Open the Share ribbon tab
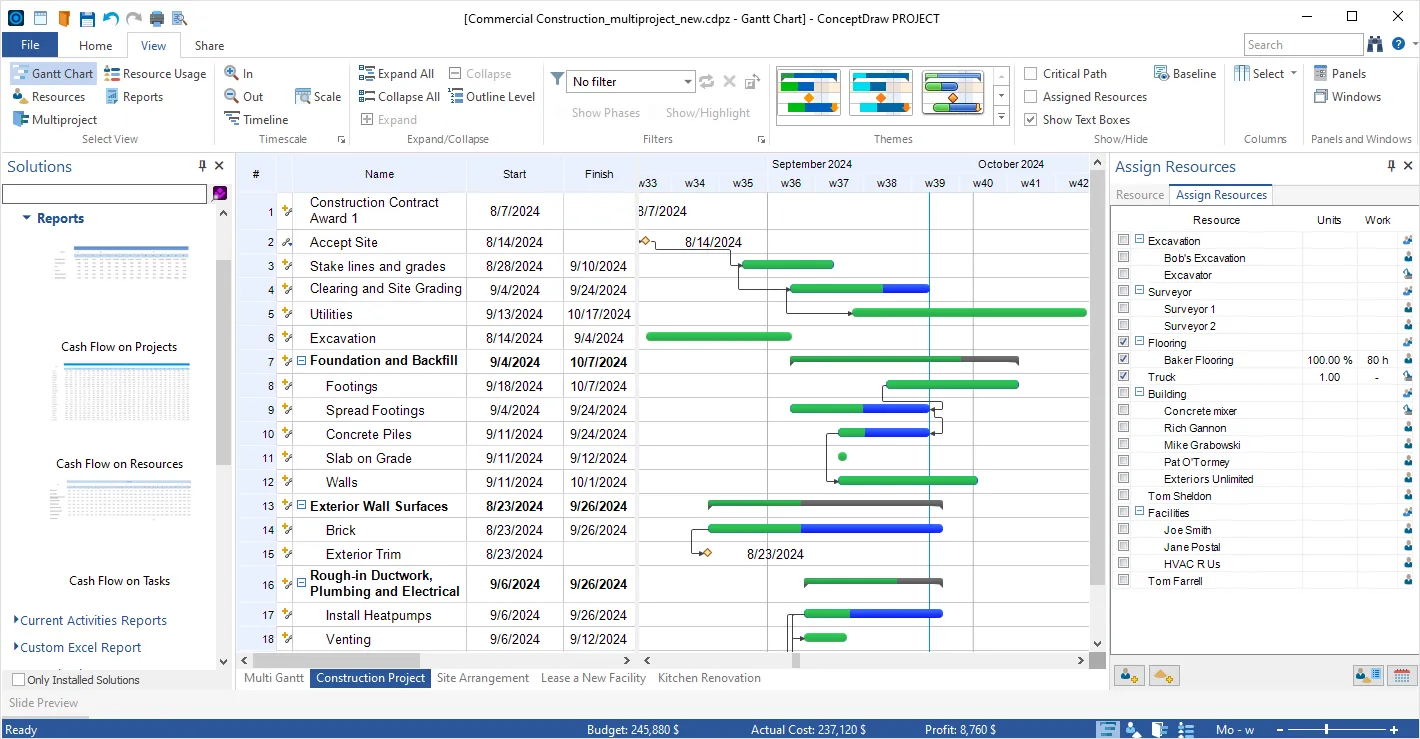The image size is (1420, 739). pos(209,46)
